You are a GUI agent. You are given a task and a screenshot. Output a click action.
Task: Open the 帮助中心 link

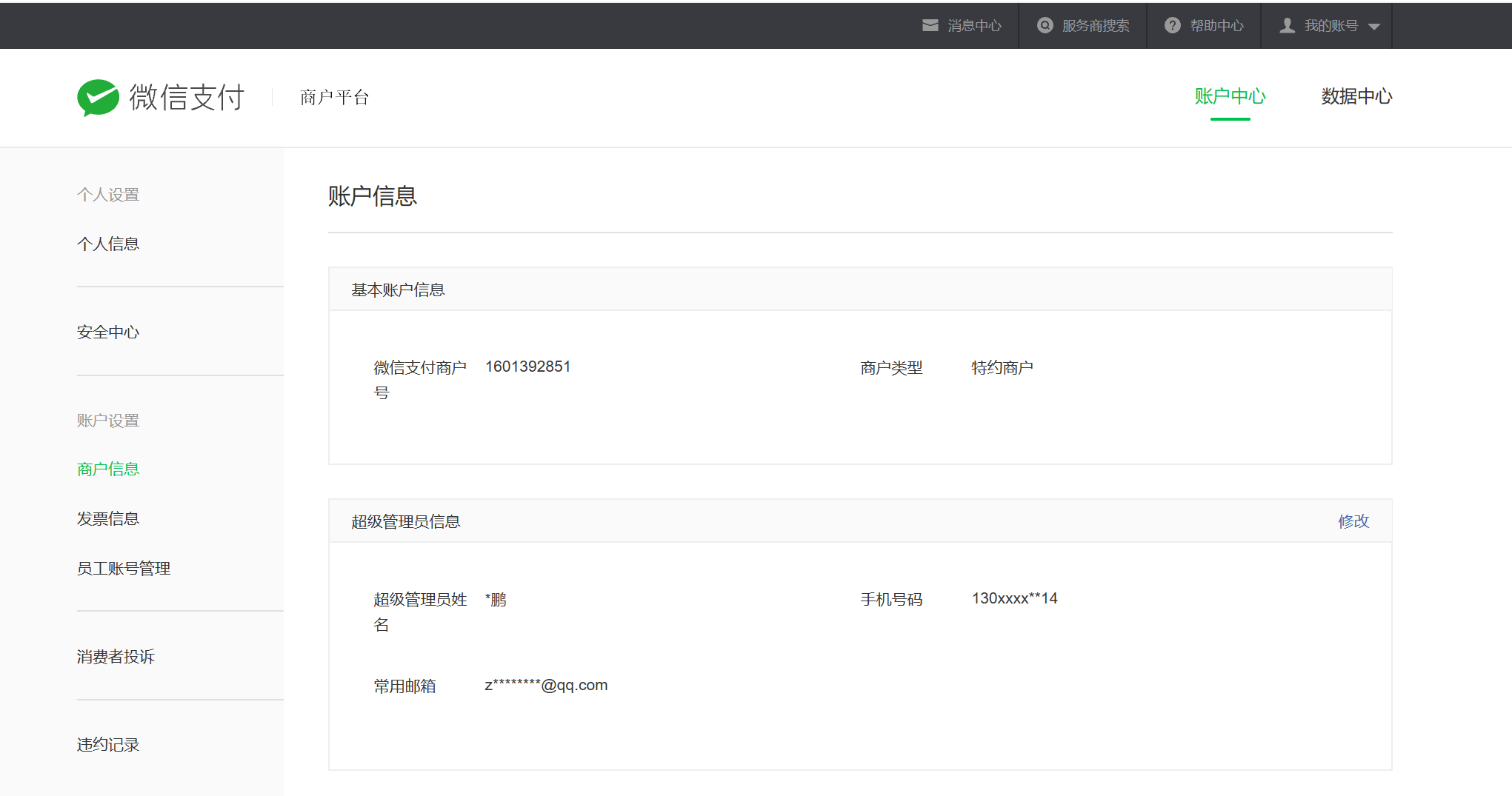1216,26
